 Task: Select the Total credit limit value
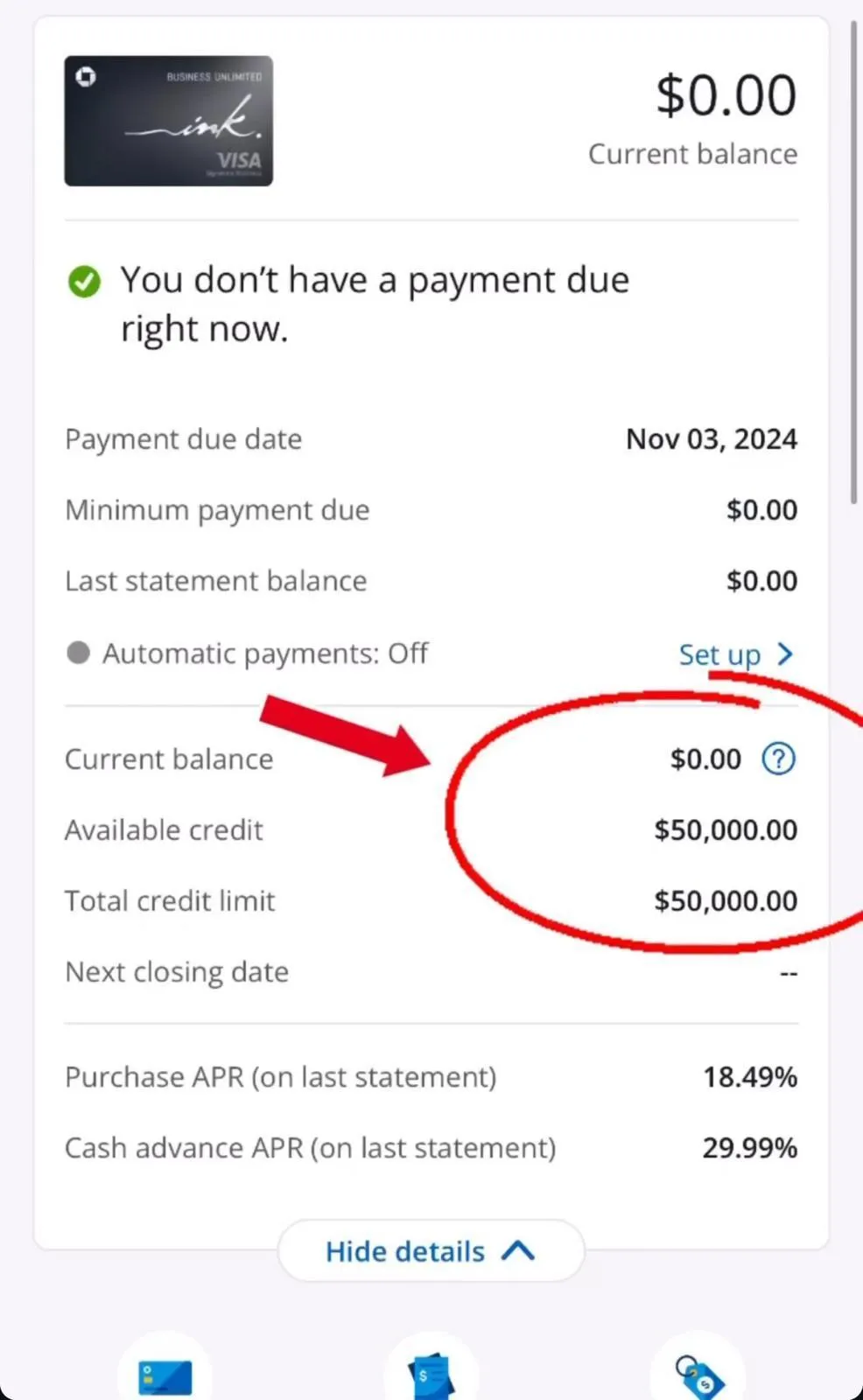point(726,900)
